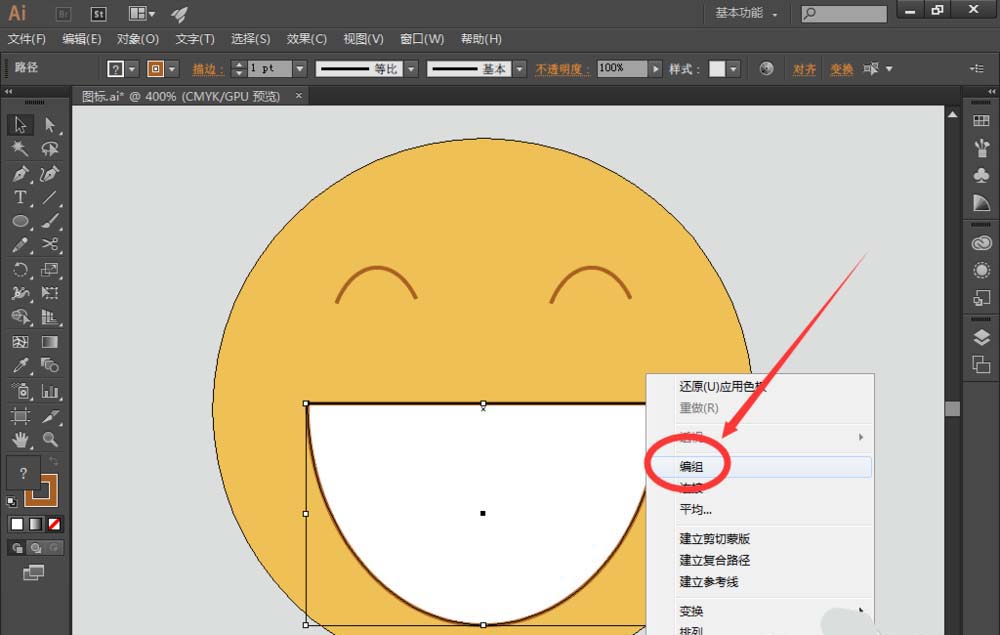Pick the Pencil tool
This screenshot has height=635, width=1000.
[x=20, y=245]
